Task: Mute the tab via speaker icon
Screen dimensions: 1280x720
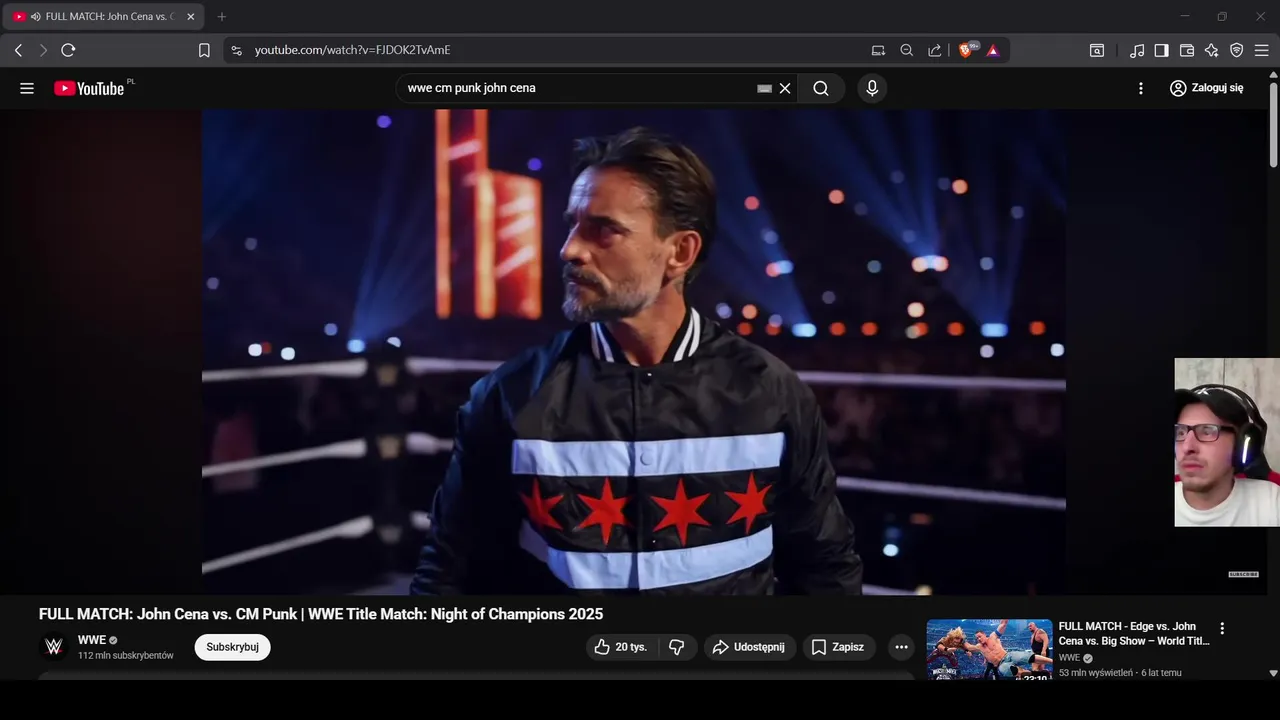Action: coord(36,17)
